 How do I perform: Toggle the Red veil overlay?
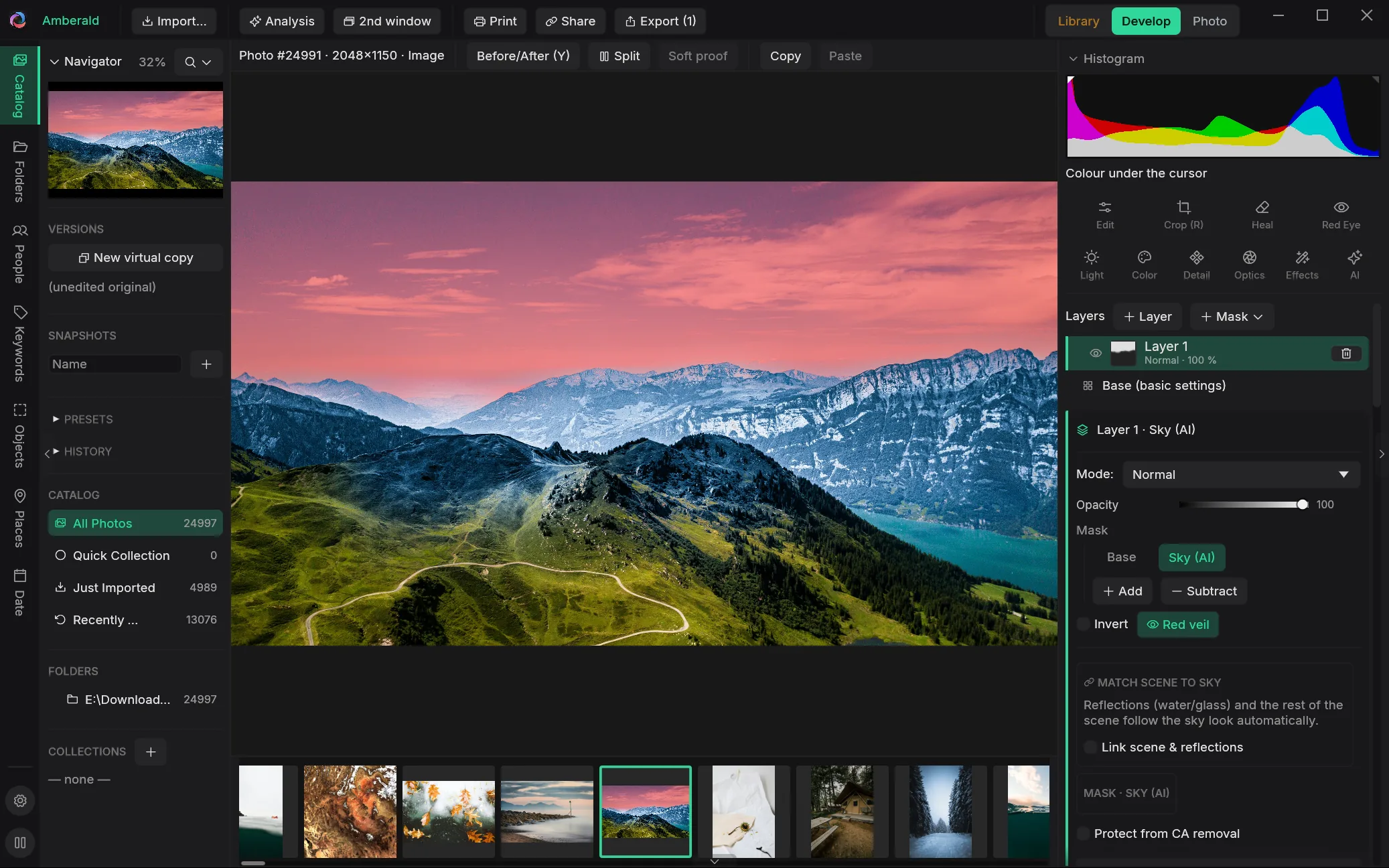(1177, 624)
